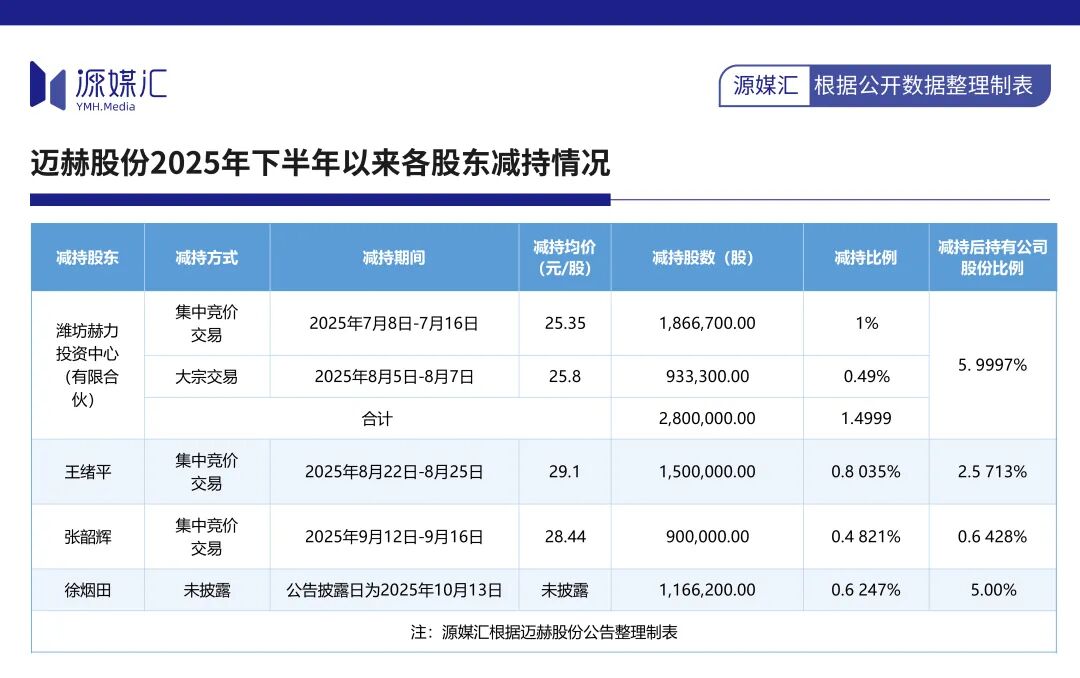The width and height of the screenshot is (1080, 678).
Task: Click 未披露 in the 减持均价 column
Action: 565,590
